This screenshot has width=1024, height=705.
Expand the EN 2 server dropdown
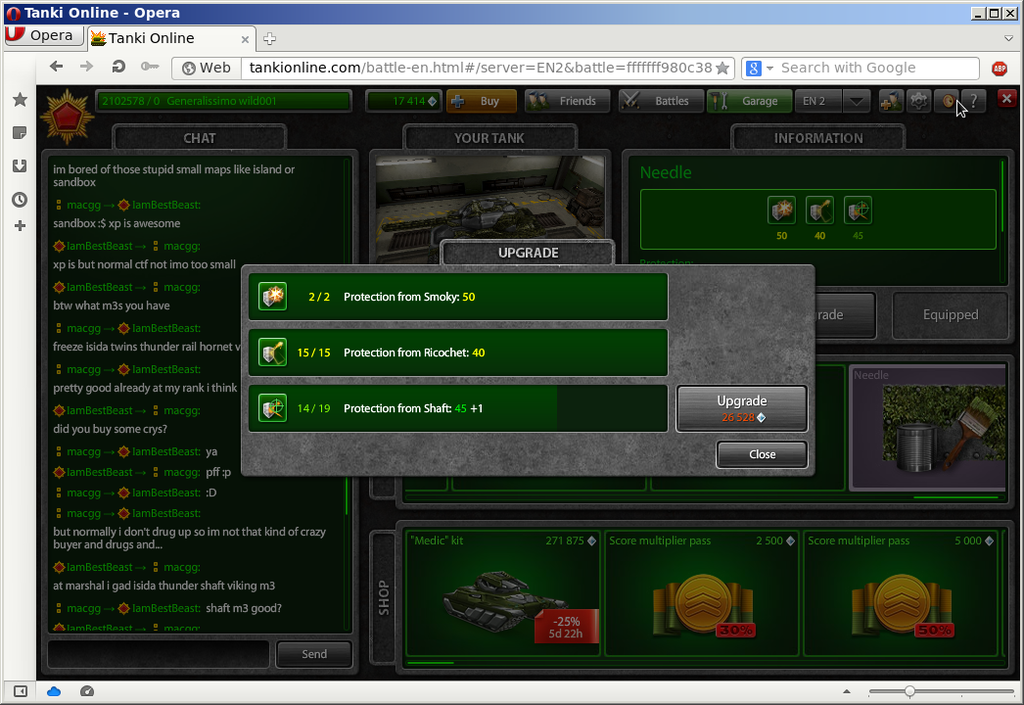(857, 101)
